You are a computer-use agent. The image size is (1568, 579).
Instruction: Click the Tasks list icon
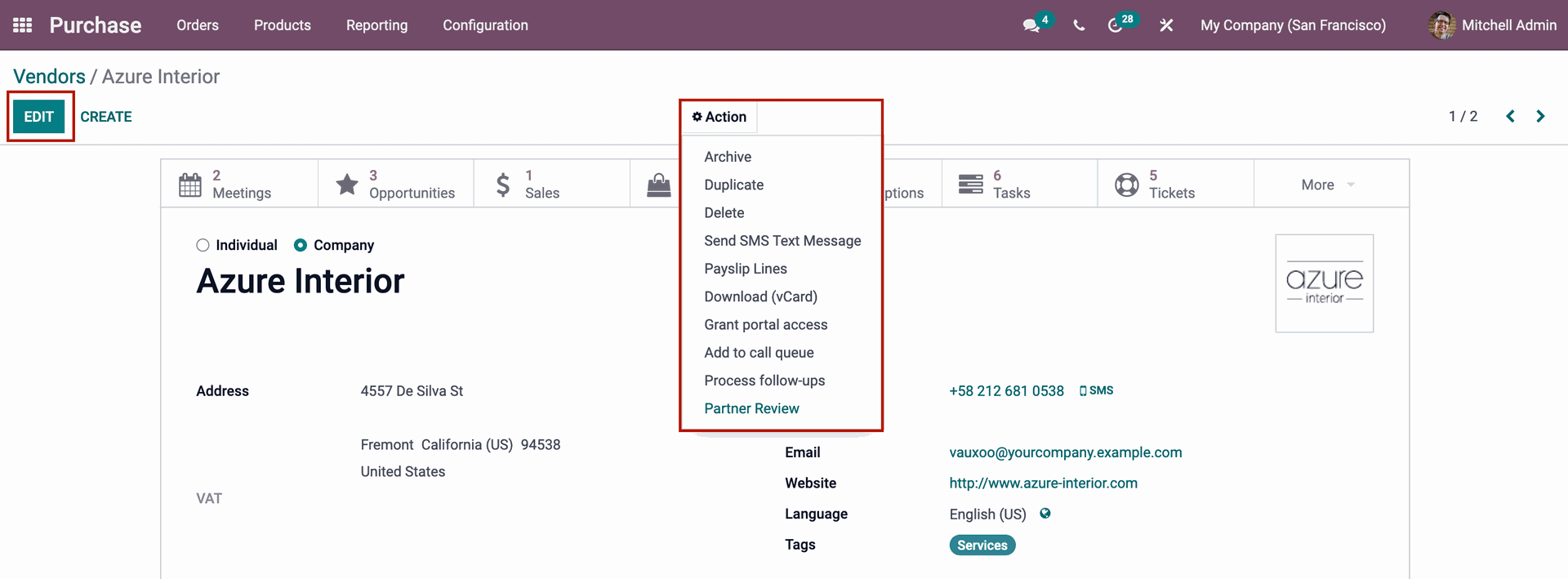point(970,185)
